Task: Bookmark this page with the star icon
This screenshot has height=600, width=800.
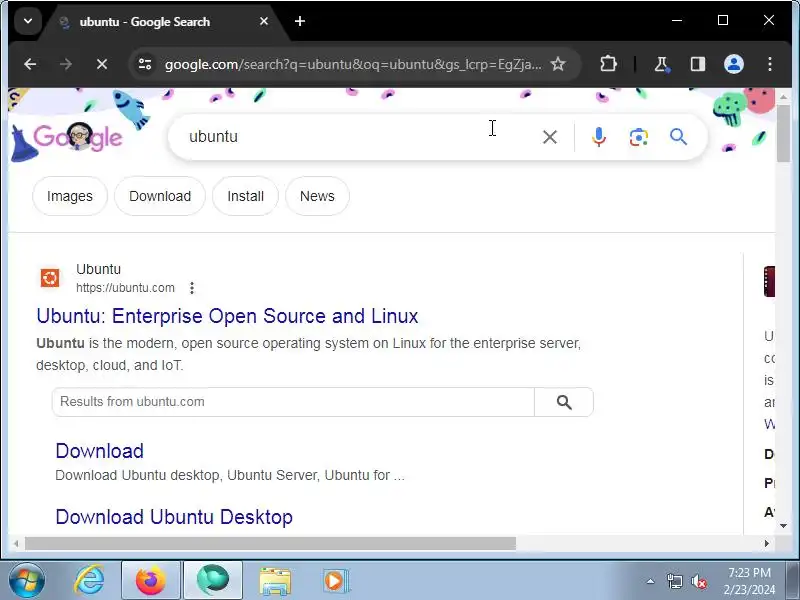Action: (x=558, y=64)
